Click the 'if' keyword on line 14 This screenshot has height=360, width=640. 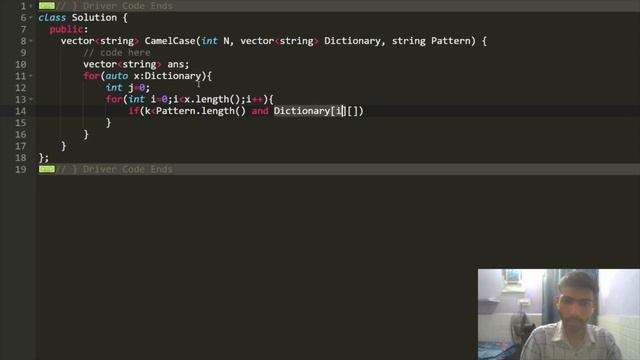134,111
